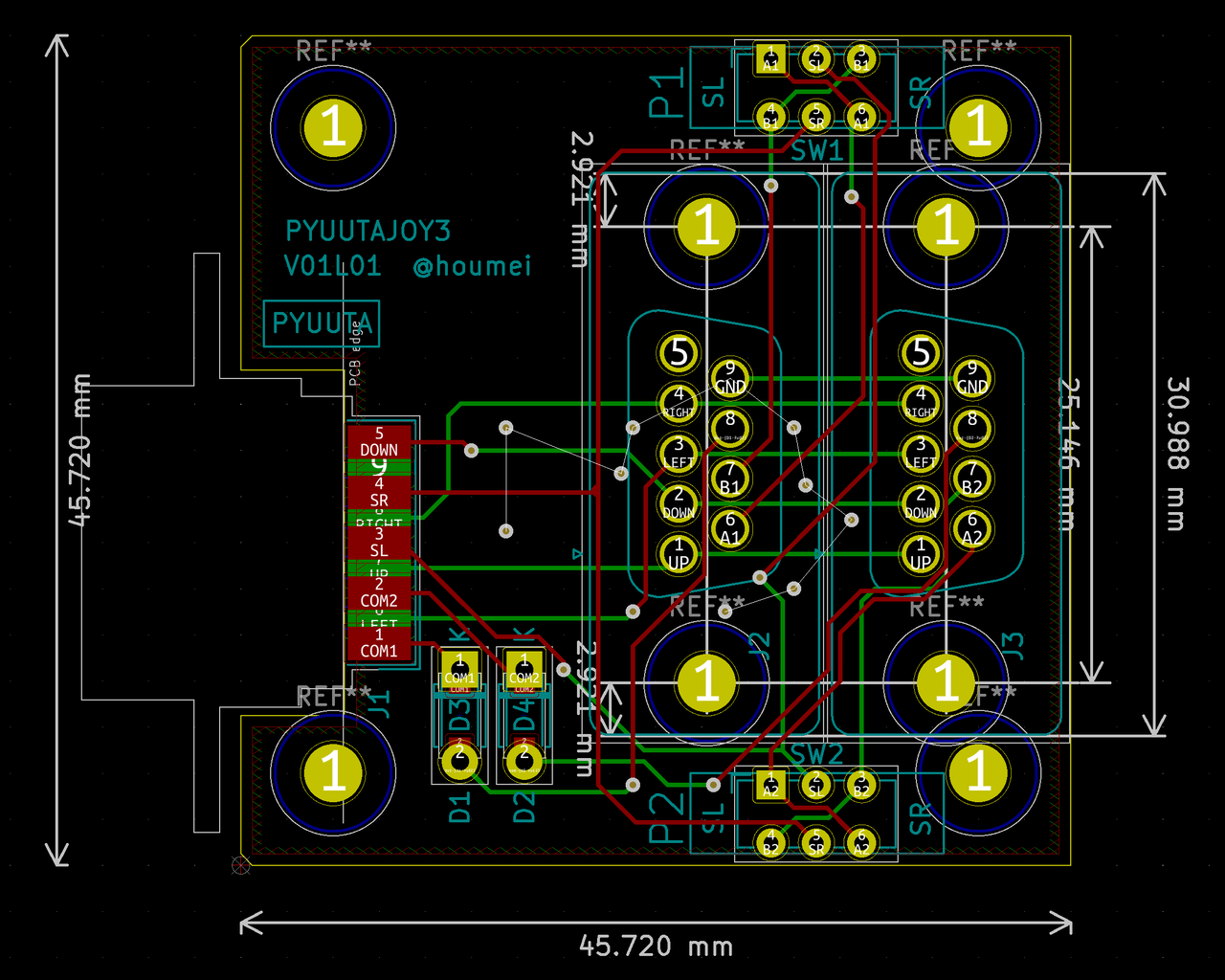1225x980 pixels.
Task: Click SW1 pad 2 SL
Action: pyautogui.click(x=815, y=58)
